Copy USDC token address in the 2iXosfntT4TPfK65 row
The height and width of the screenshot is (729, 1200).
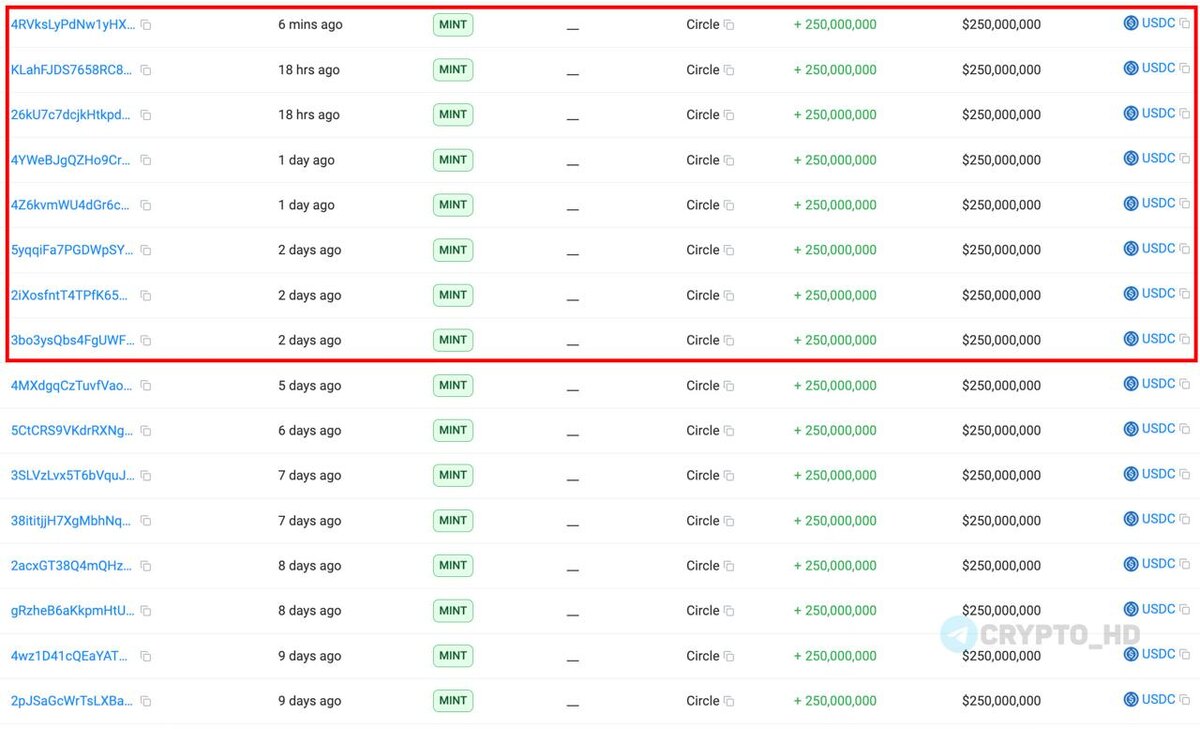pos(1185,294)
